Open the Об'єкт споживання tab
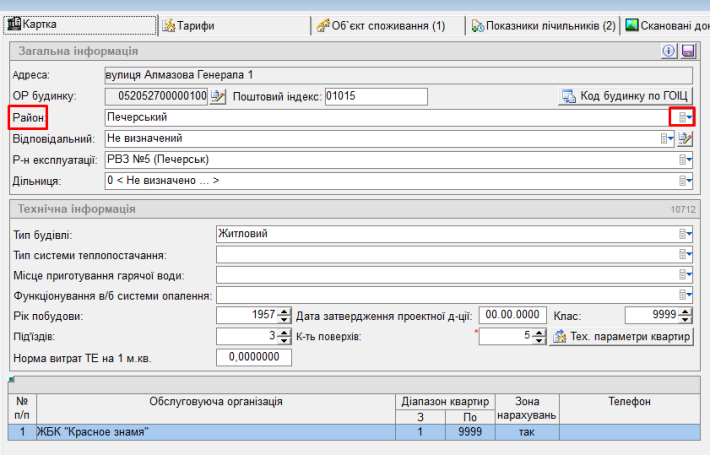 (381, 25)
